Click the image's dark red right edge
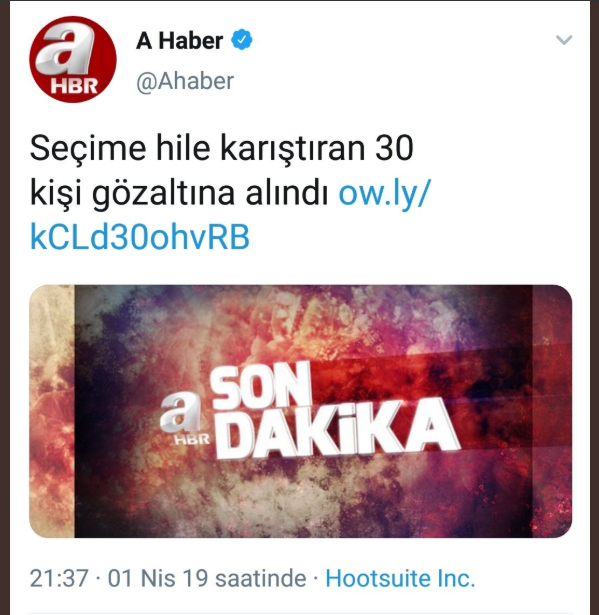 pyautogui.click(x=552, y=411)
